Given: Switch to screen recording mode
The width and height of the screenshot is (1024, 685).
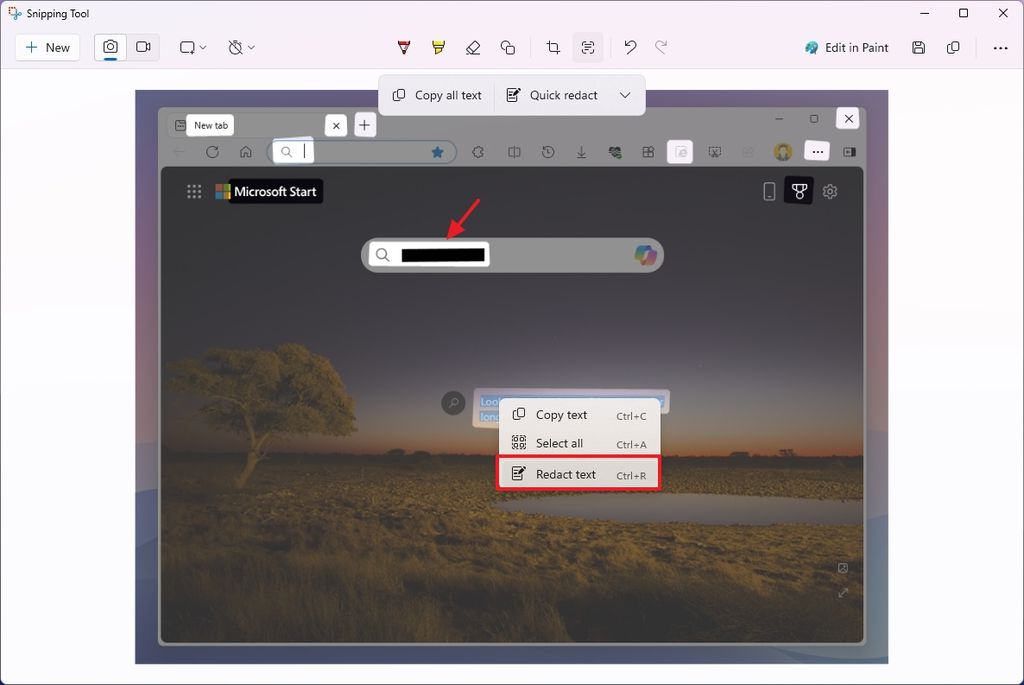Looking at the screenshot, I should coord(141,46).
